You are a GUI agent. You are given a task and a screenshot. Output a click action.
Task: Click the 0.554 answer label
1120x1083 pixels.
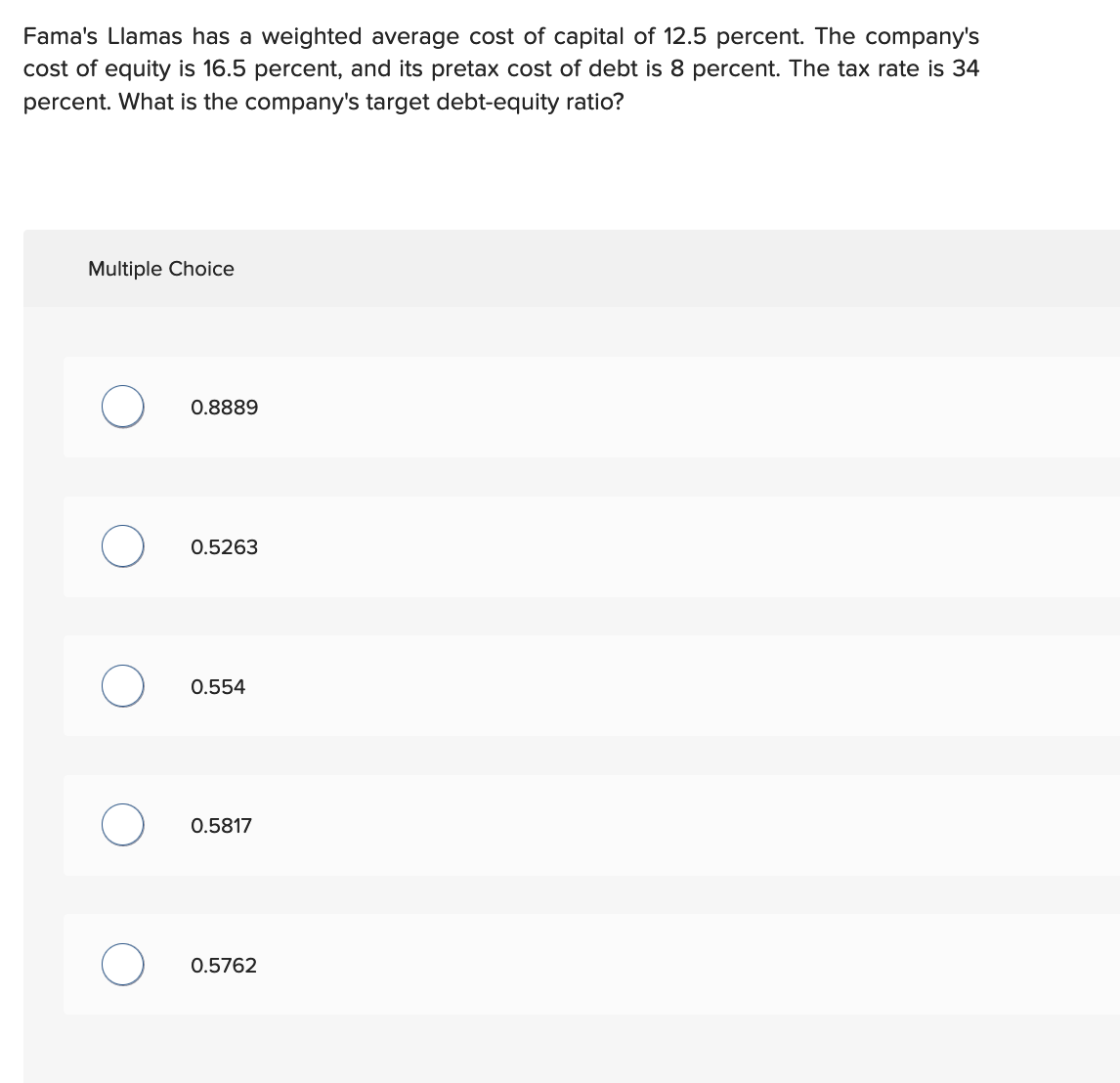[x=216, y=685]
